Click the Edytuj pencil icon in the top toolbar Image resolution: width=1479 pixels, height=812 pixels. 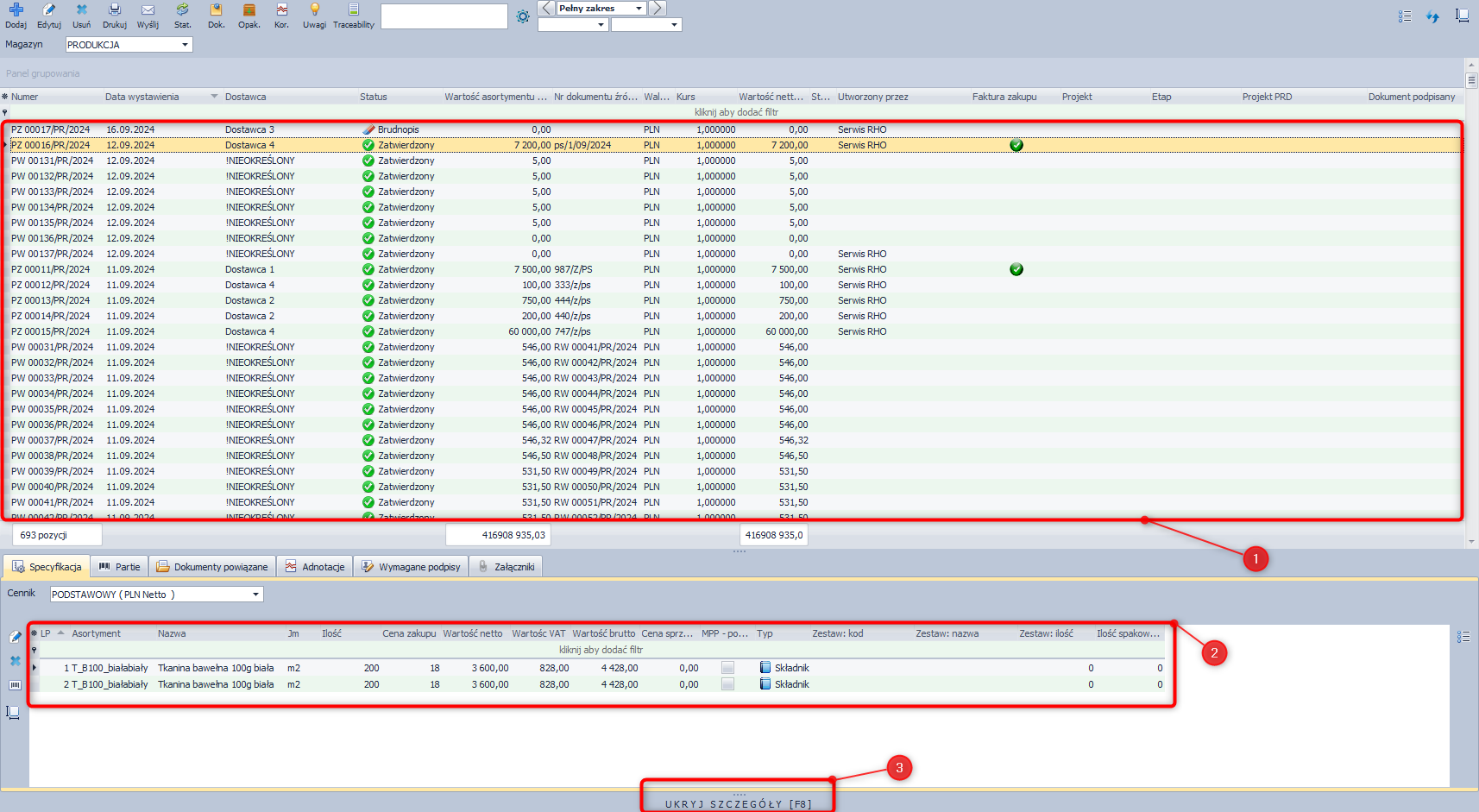tap(49, 10)
